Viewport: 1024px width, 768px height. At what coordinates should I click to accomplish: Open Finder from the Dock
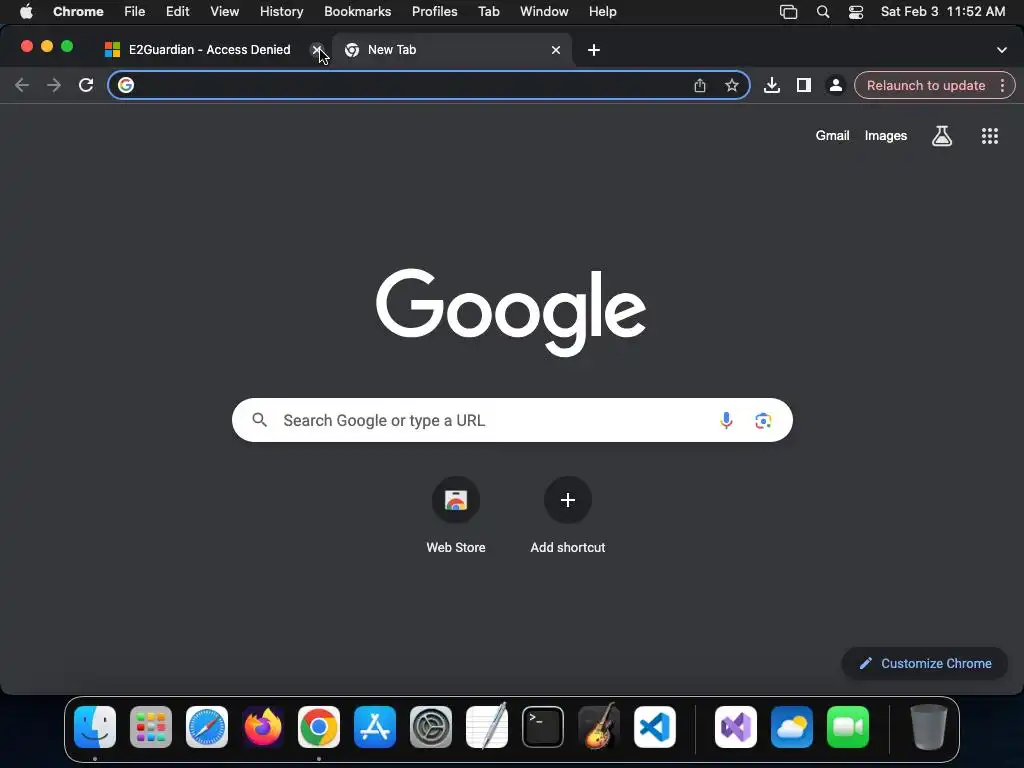click(x=95, y=727)
